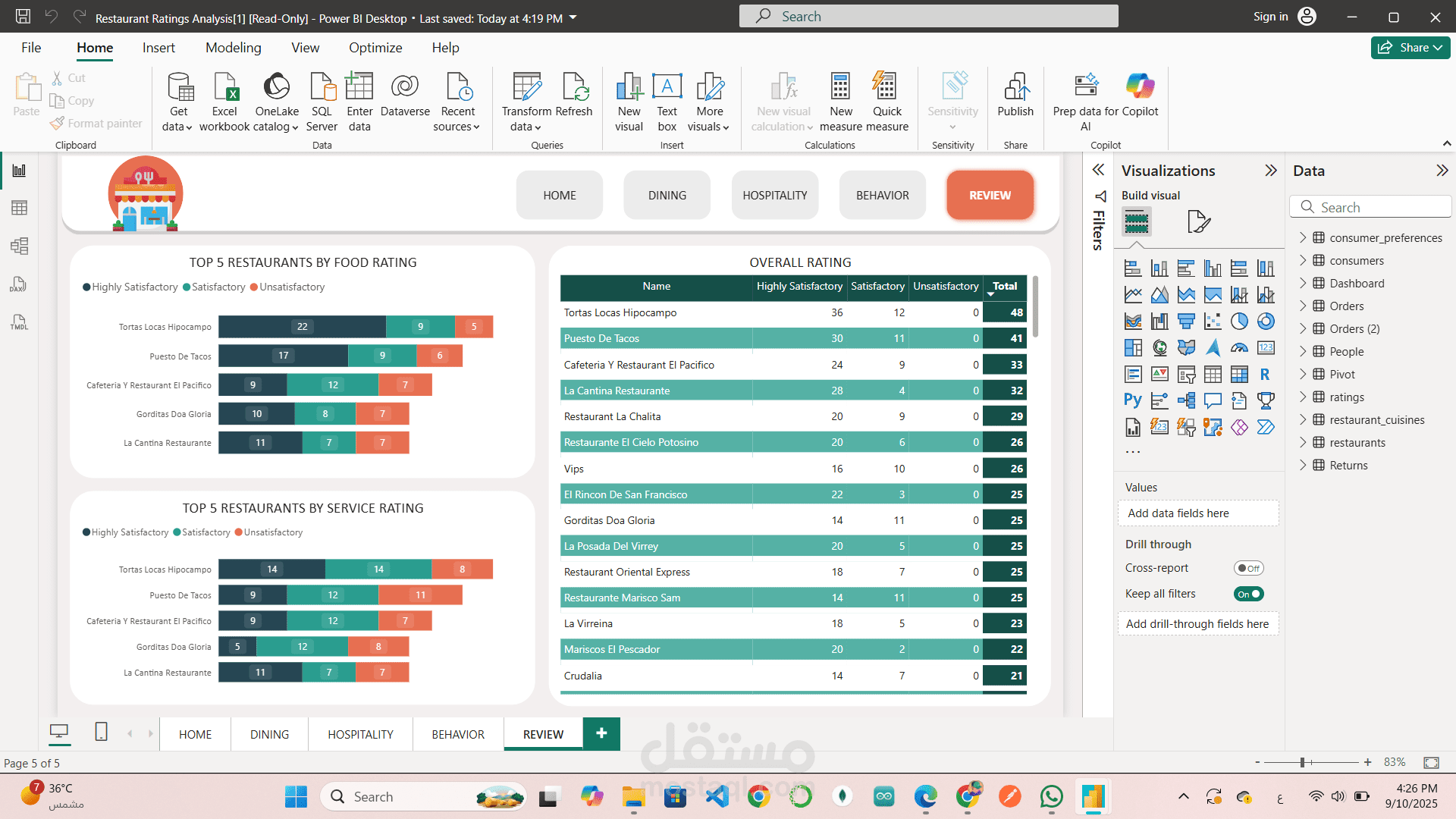Image resolution: width=1456 pixels, height=819 pixels.
Task: Toggle Keep all filters off
Action: click(x=1248, y=594)
